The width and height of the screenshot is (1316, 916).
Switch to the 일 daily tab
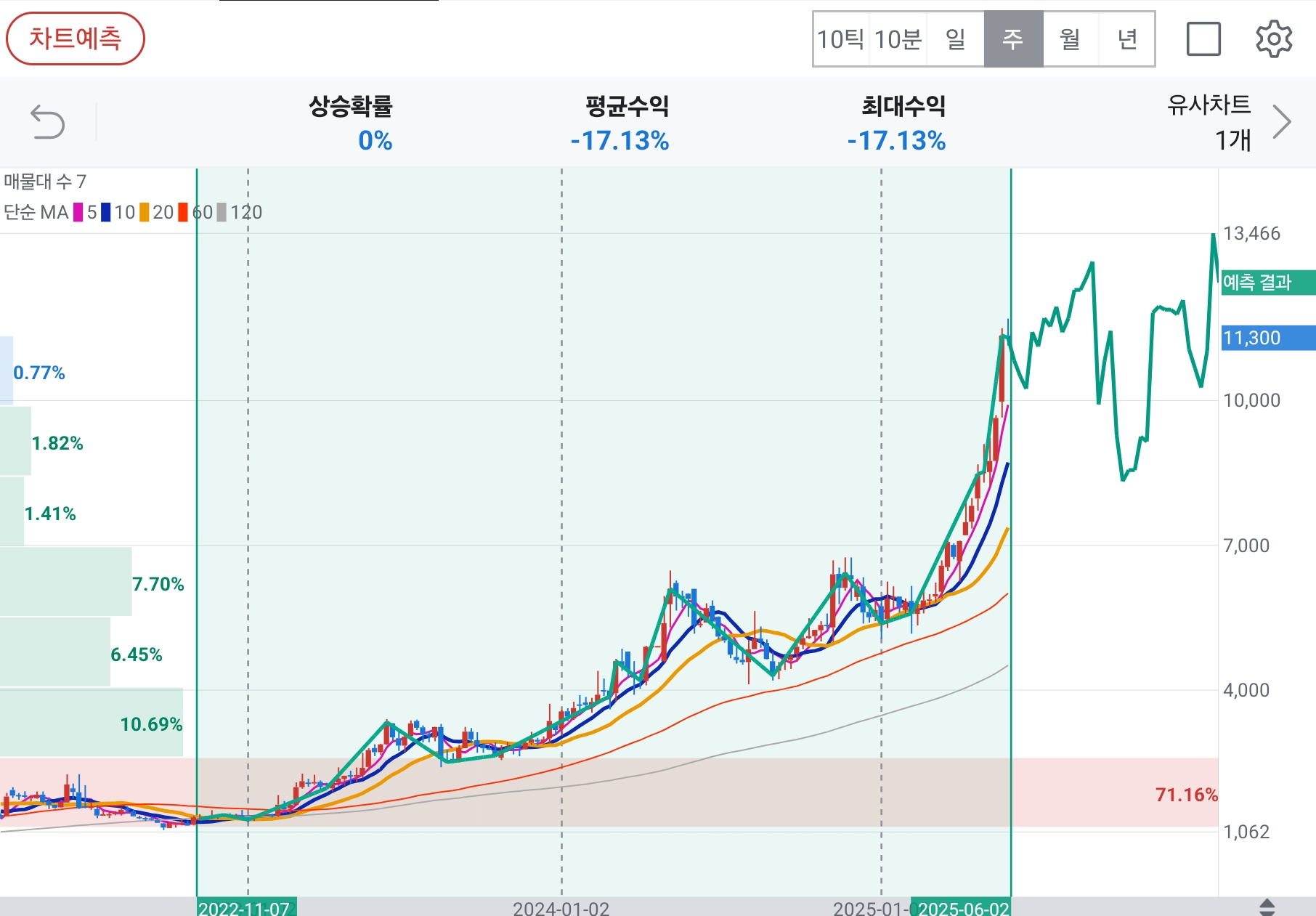tap(955, 39)
